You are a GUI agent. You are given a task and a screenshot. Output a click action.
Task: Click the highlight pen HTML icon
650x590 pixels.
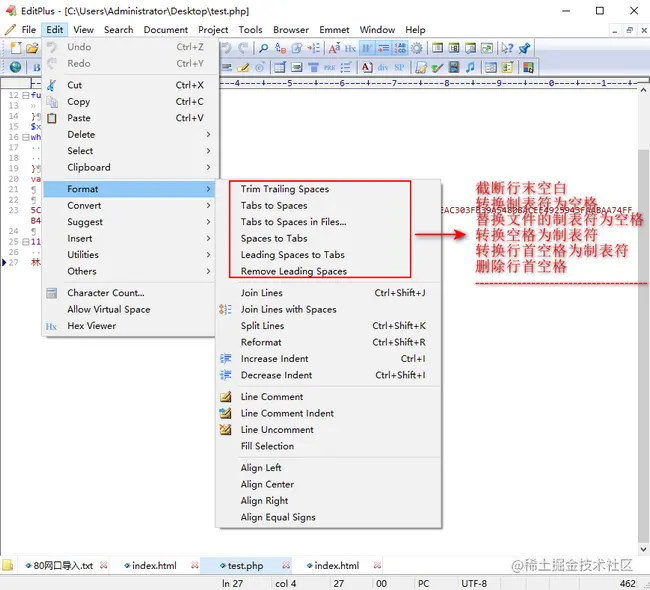[243, 67]
